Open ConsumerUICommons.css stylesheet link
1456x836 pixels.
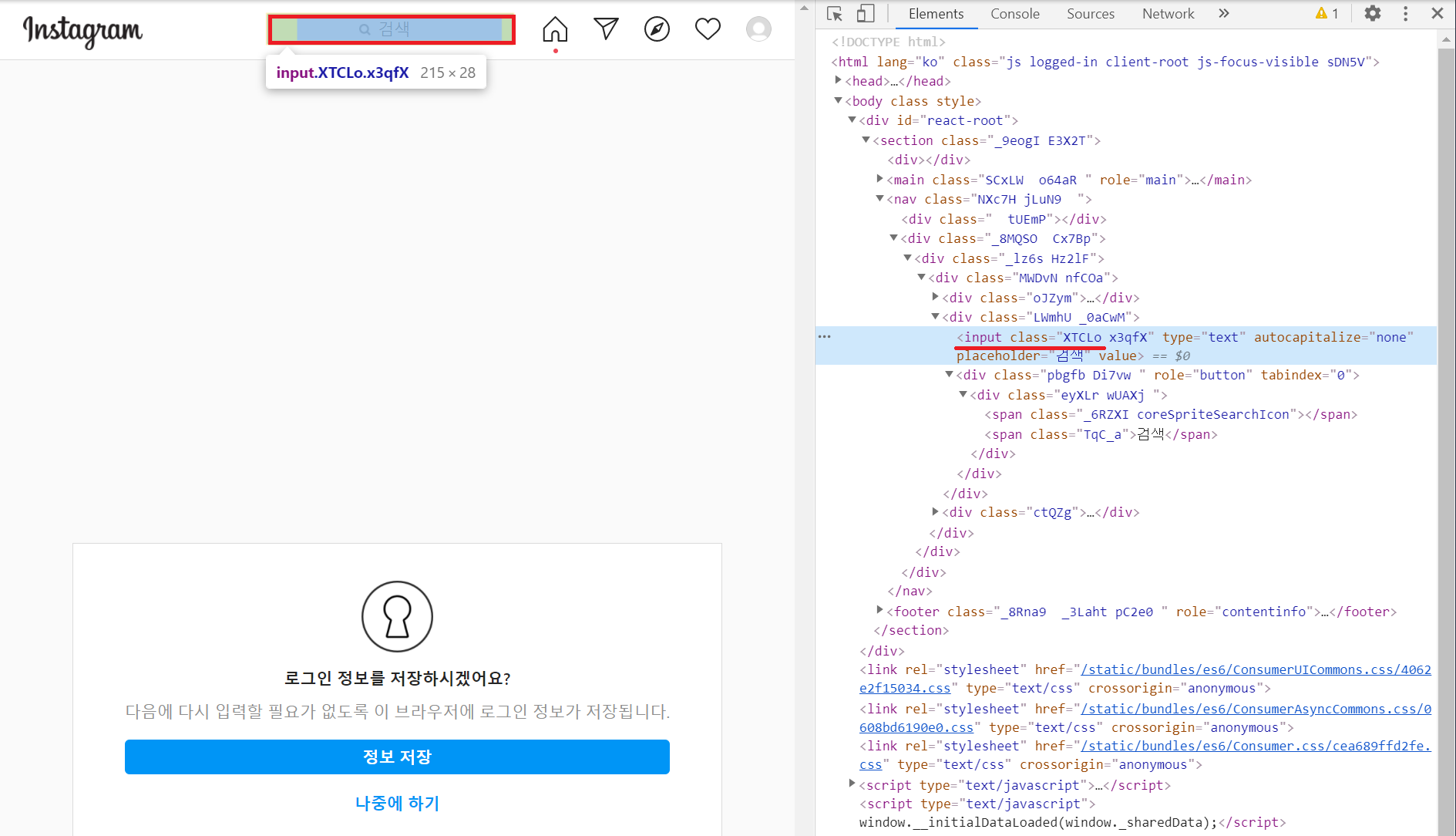[1255, 669]
